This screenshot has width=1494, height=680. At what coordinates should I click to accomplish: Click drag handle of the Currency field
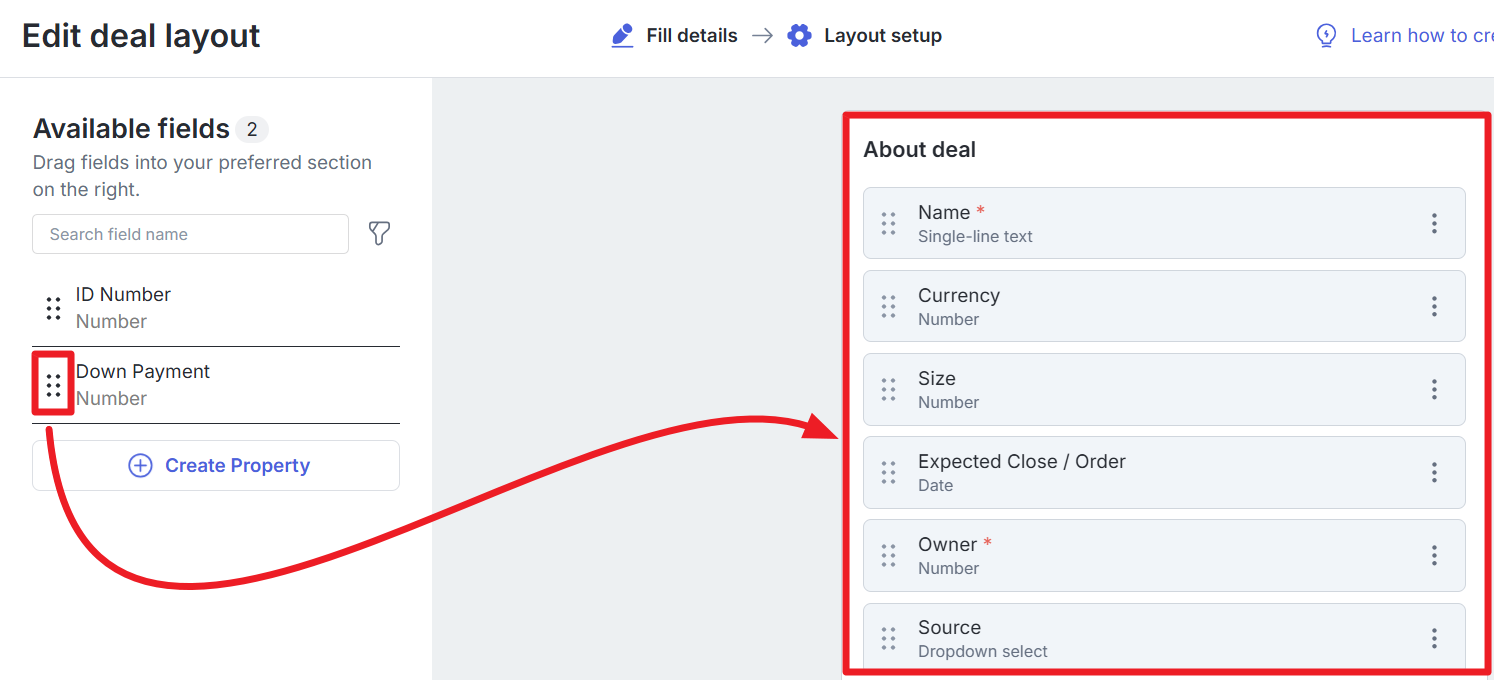pos(888,306)
